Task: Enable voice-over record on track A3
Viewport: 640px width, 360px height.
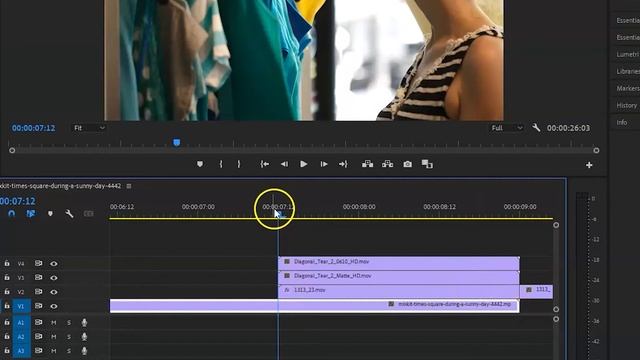Action: [x=84, y=350]
